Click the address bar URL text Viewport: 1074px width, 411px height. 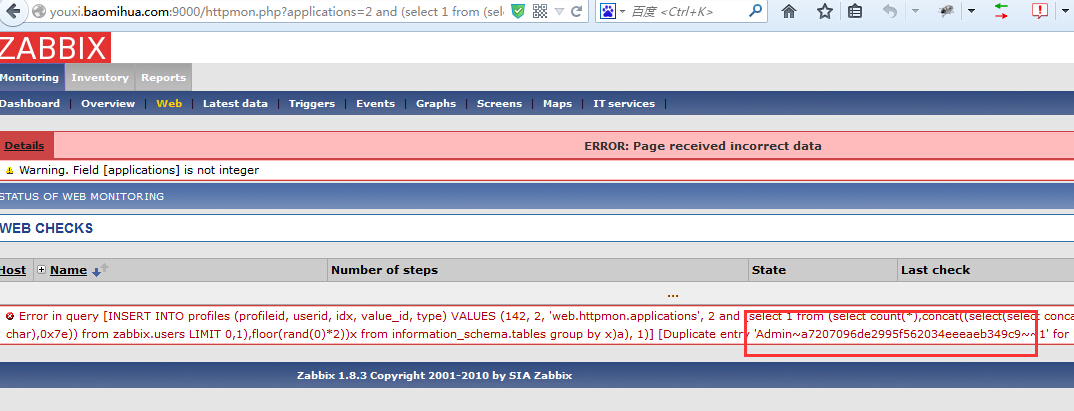click(277, 12)
